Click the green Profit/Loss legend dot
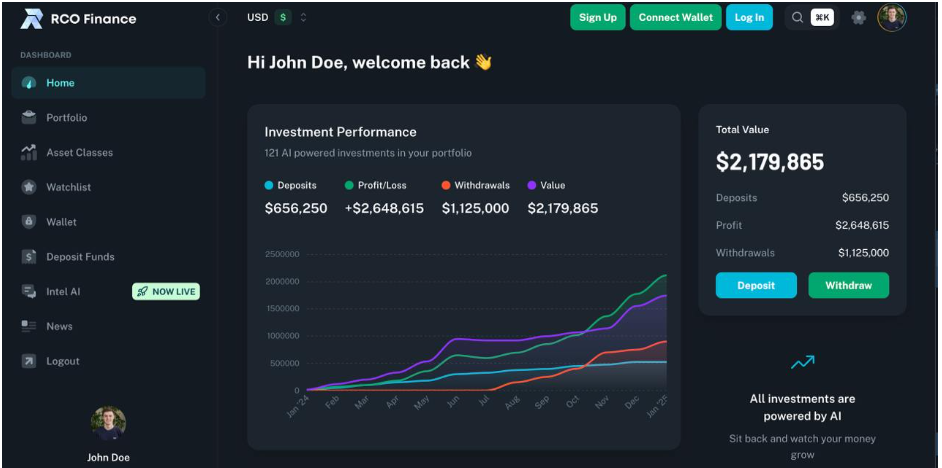The width and height of the screenshot is (942, 468). [x=349, y=186]
